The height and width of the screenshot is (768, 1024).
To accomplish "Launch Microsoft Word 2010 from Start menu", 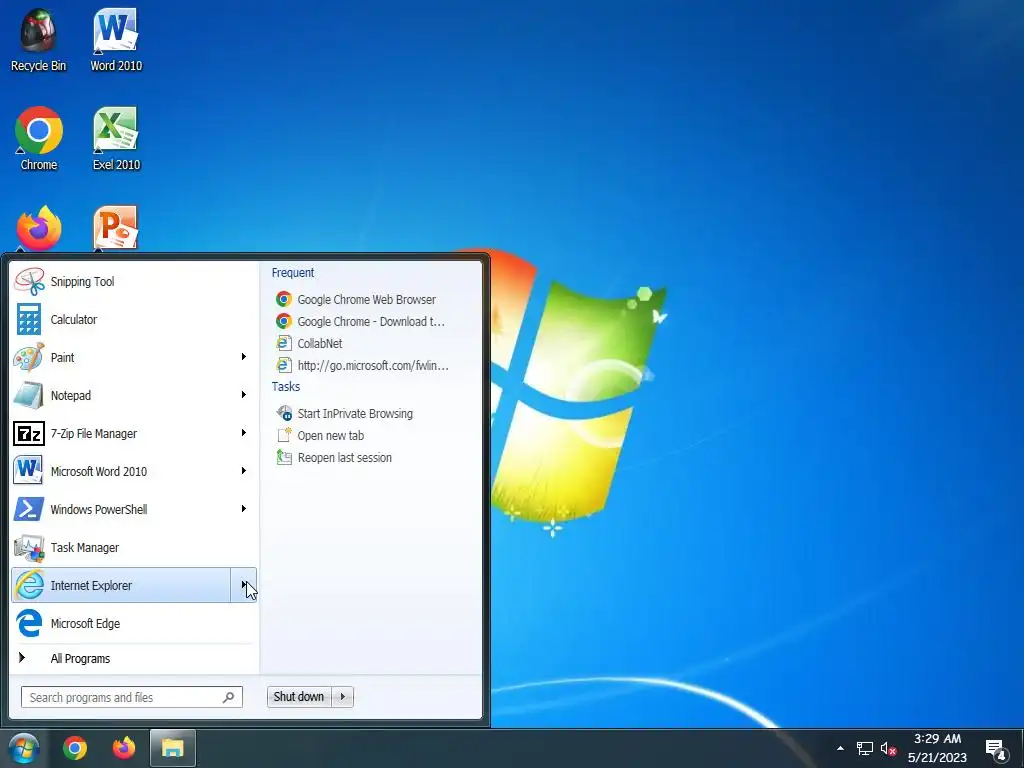I will point(121,471).
